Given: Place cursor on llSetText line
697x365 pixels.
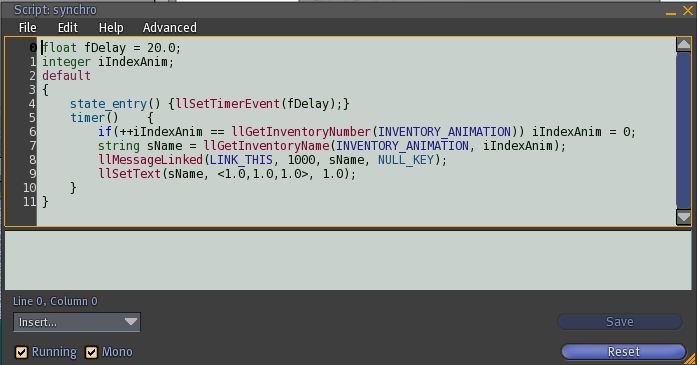Looking at the screenshot, I should [x=227, y=173].
